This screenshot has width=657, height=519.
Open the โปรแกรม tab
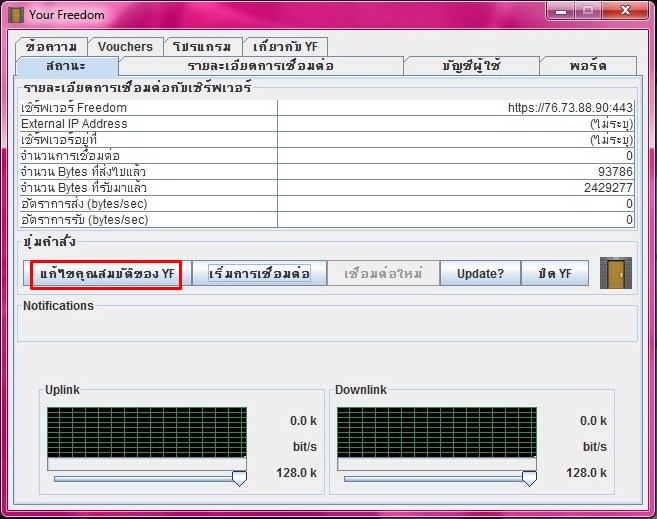pos(202,46)
